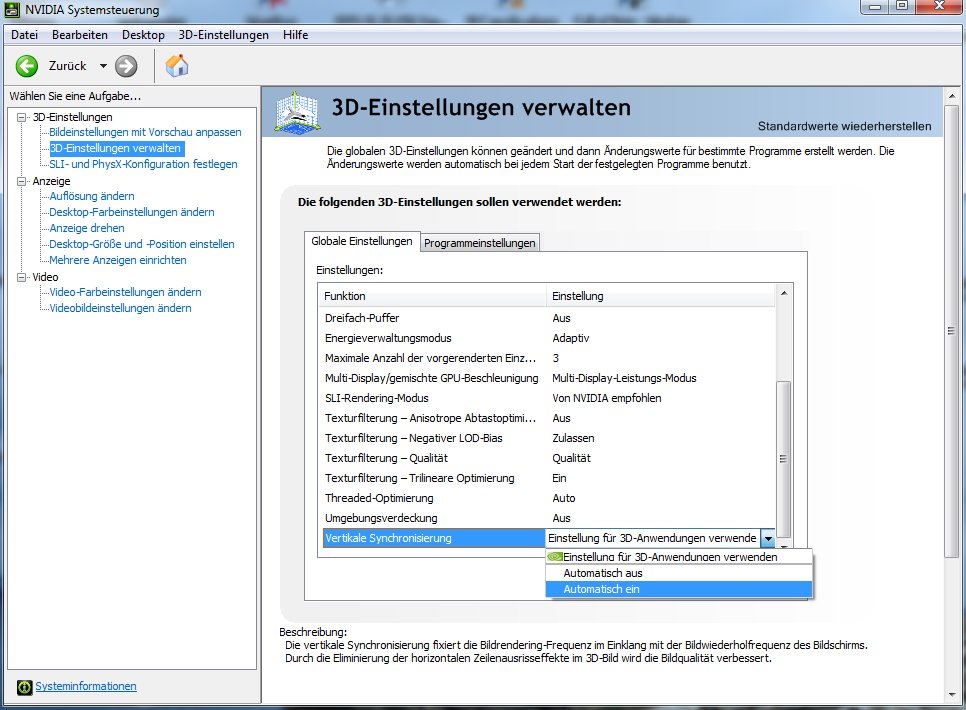Select Texturfilterung – Anisotrope Abtastoptimierung row
The width and height of the screenshot is (966, 710).
547,418
